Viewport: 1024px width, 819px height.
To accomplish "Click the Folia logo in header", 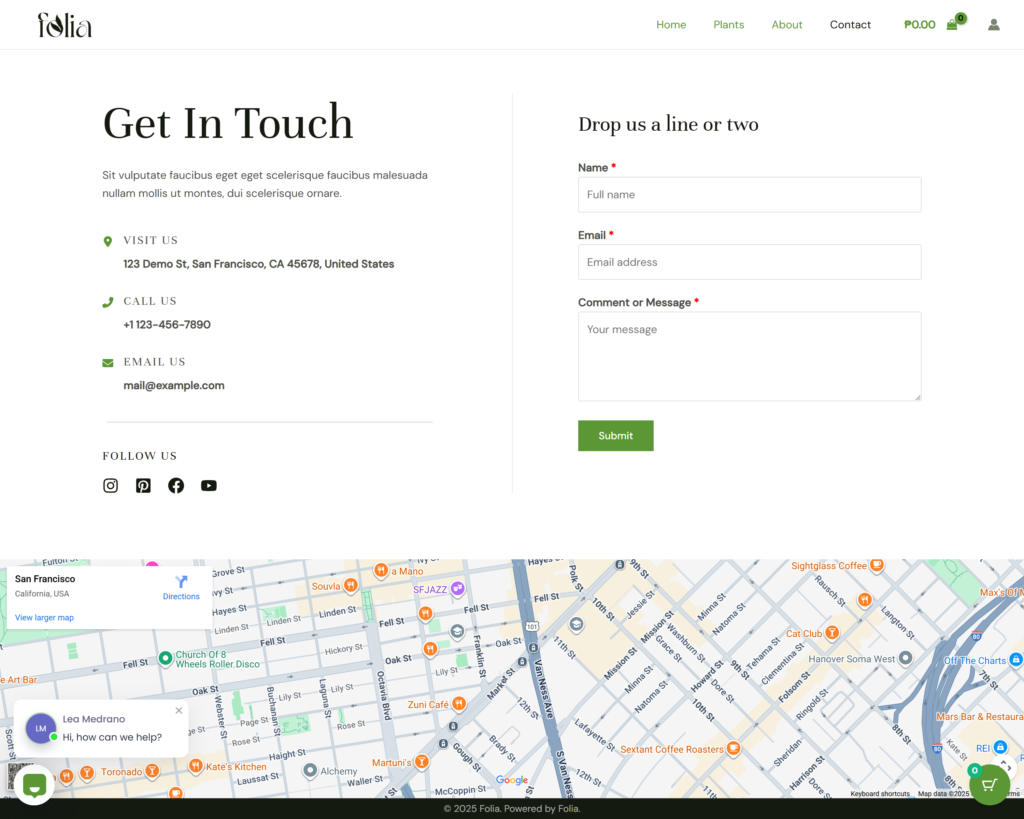I will pyautogui.click(x=65, y=25).
